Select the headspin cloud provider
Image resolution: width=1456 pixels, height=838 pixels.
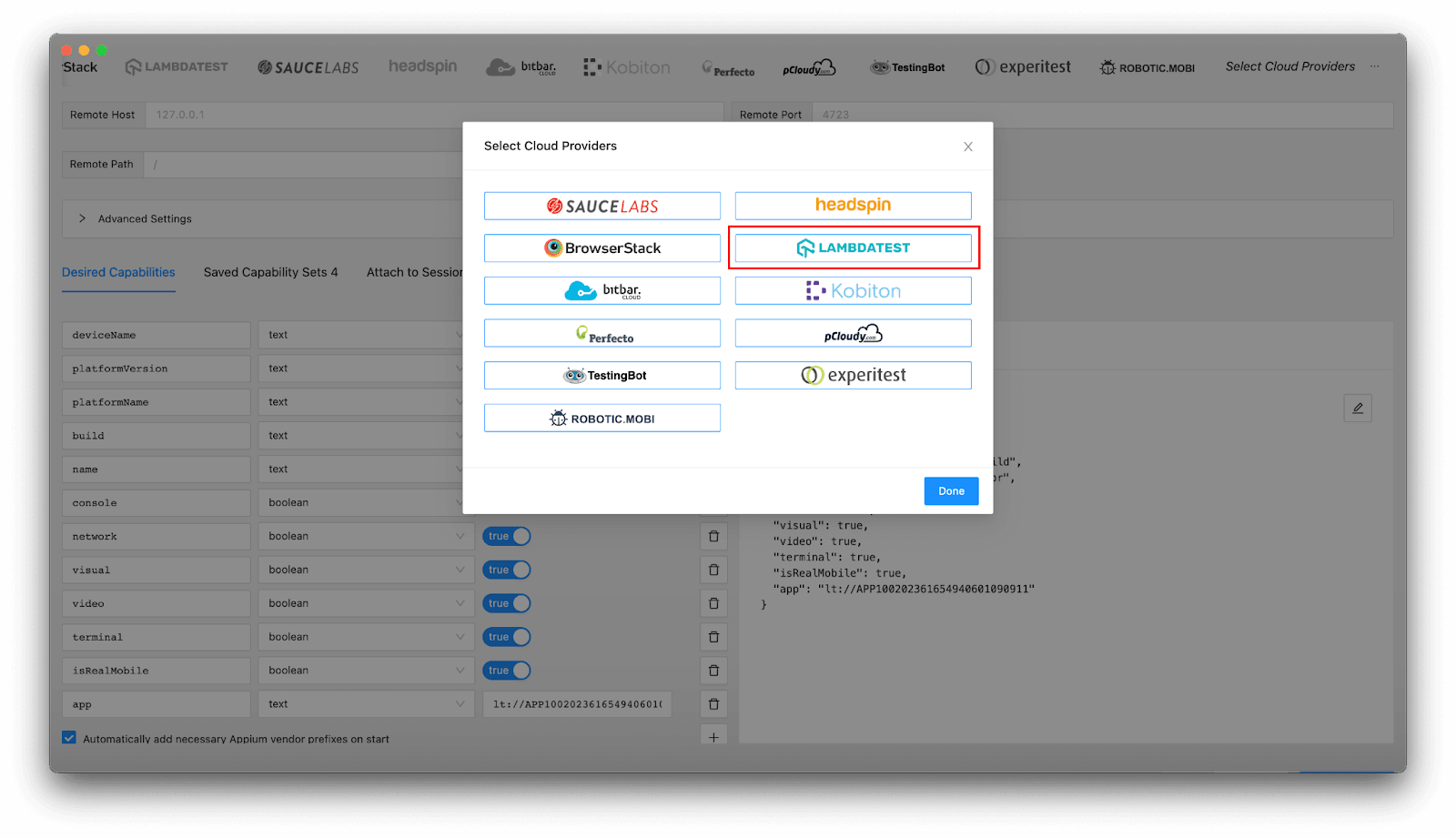(852, 206)
